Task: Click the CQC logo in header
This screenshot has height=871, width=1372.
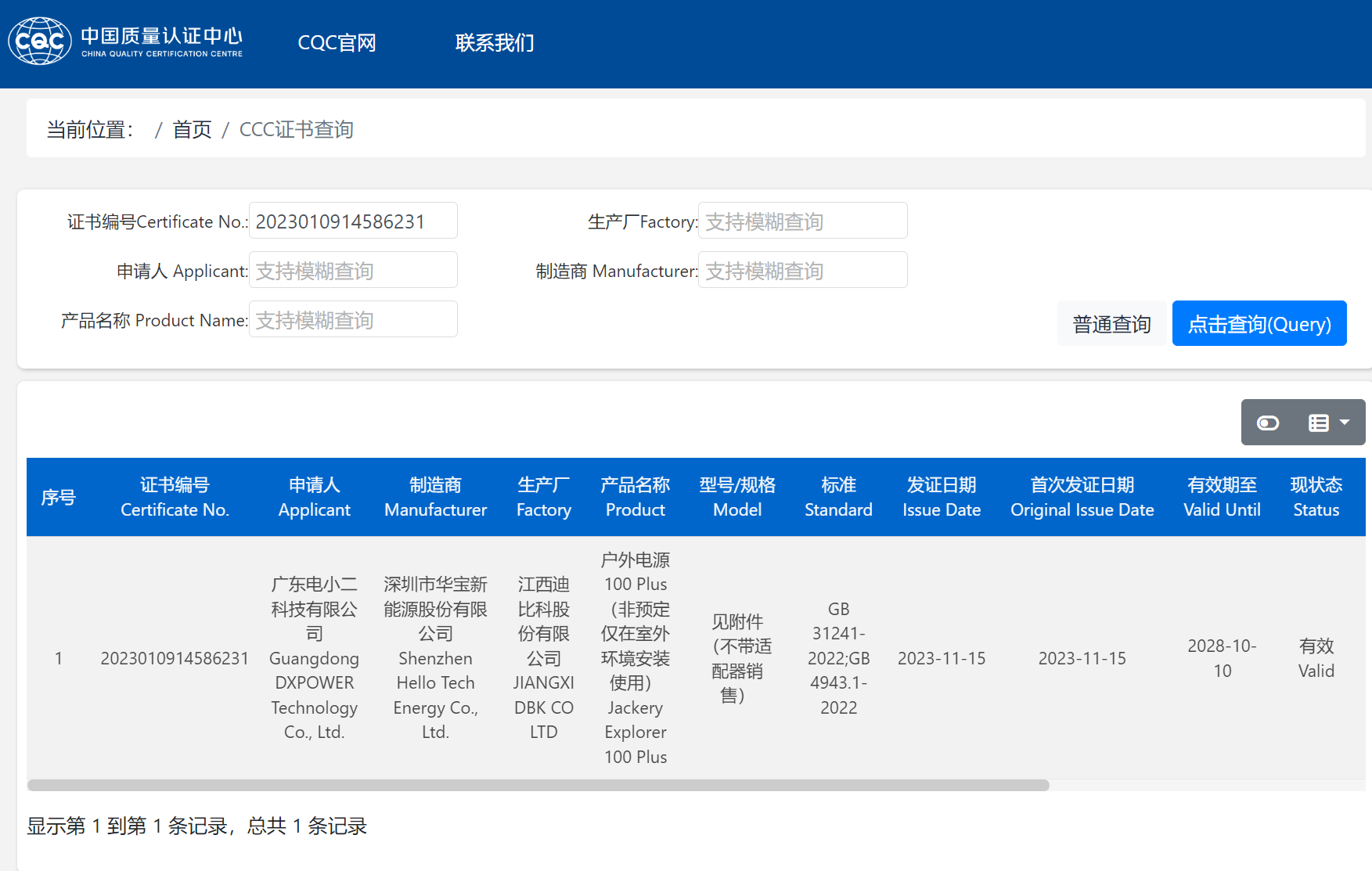Action: pyautogui.click(x=125, y=41)
